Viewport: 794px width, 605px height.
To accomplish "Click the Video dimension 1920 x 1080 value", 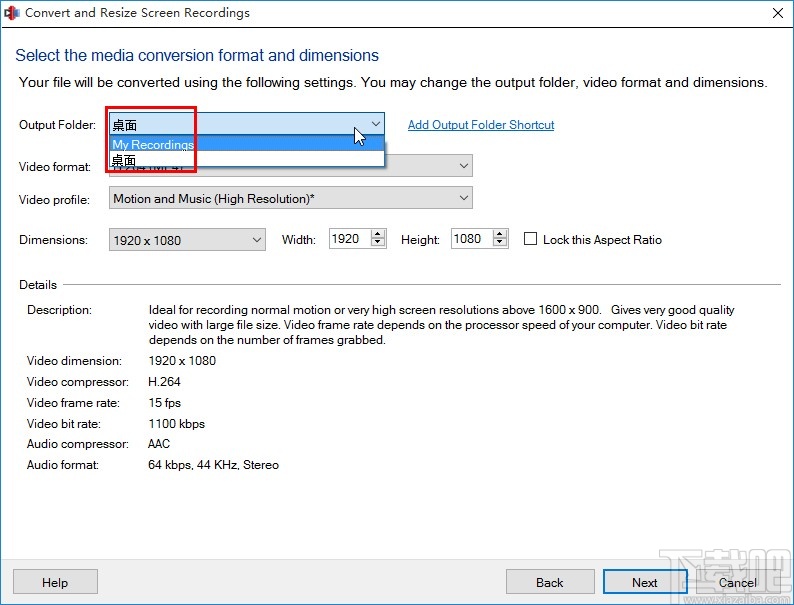I will tap(182, 361).
